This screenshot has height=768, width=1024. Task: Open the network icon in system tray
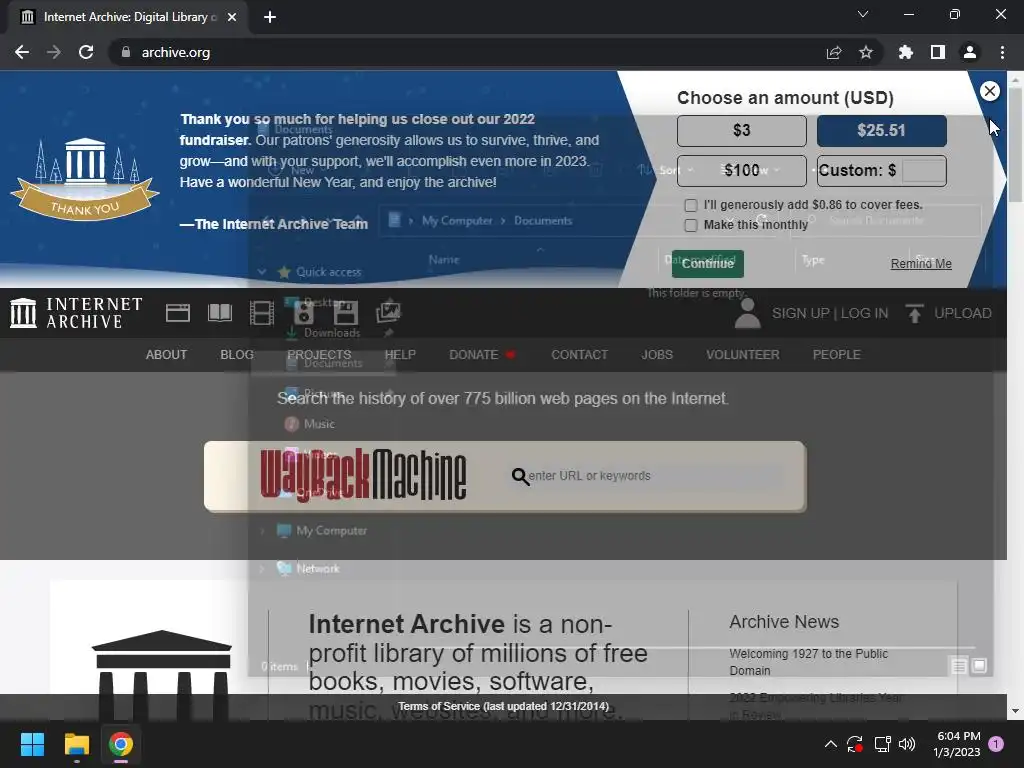882,744
